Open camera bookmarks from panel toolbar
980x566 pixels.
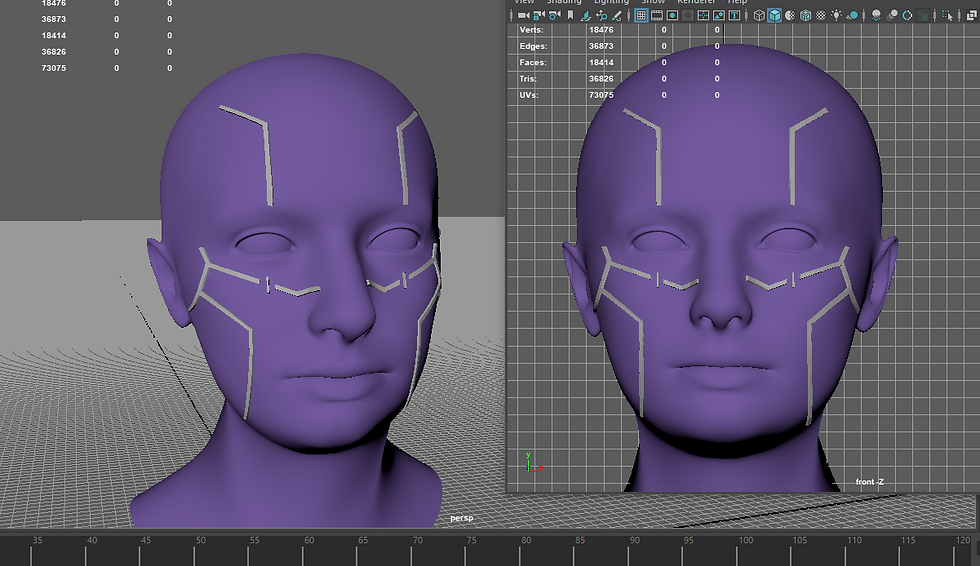tap(570, 15)
